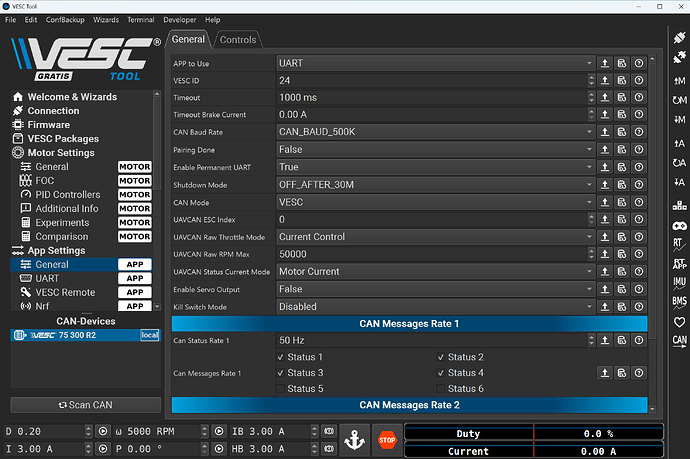Click the gamepad controller icon

pyautogui.click(x=679, y=225)
